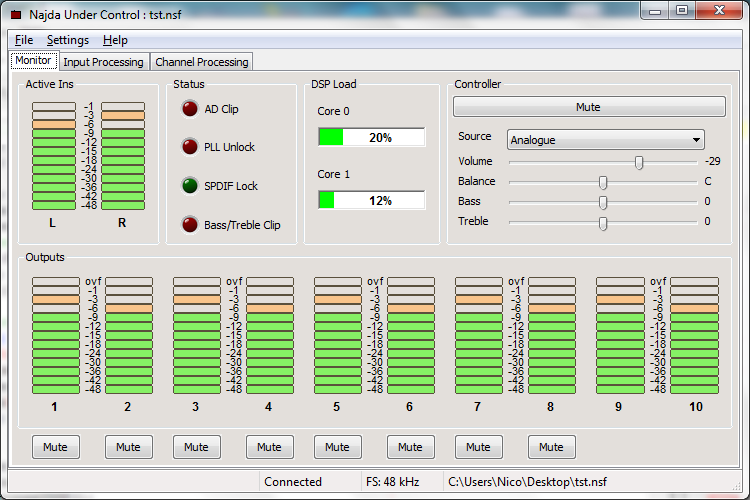Screen dimensions: 750x500
Task: Click the Core 0 label
Action: [x=333, y=111]
